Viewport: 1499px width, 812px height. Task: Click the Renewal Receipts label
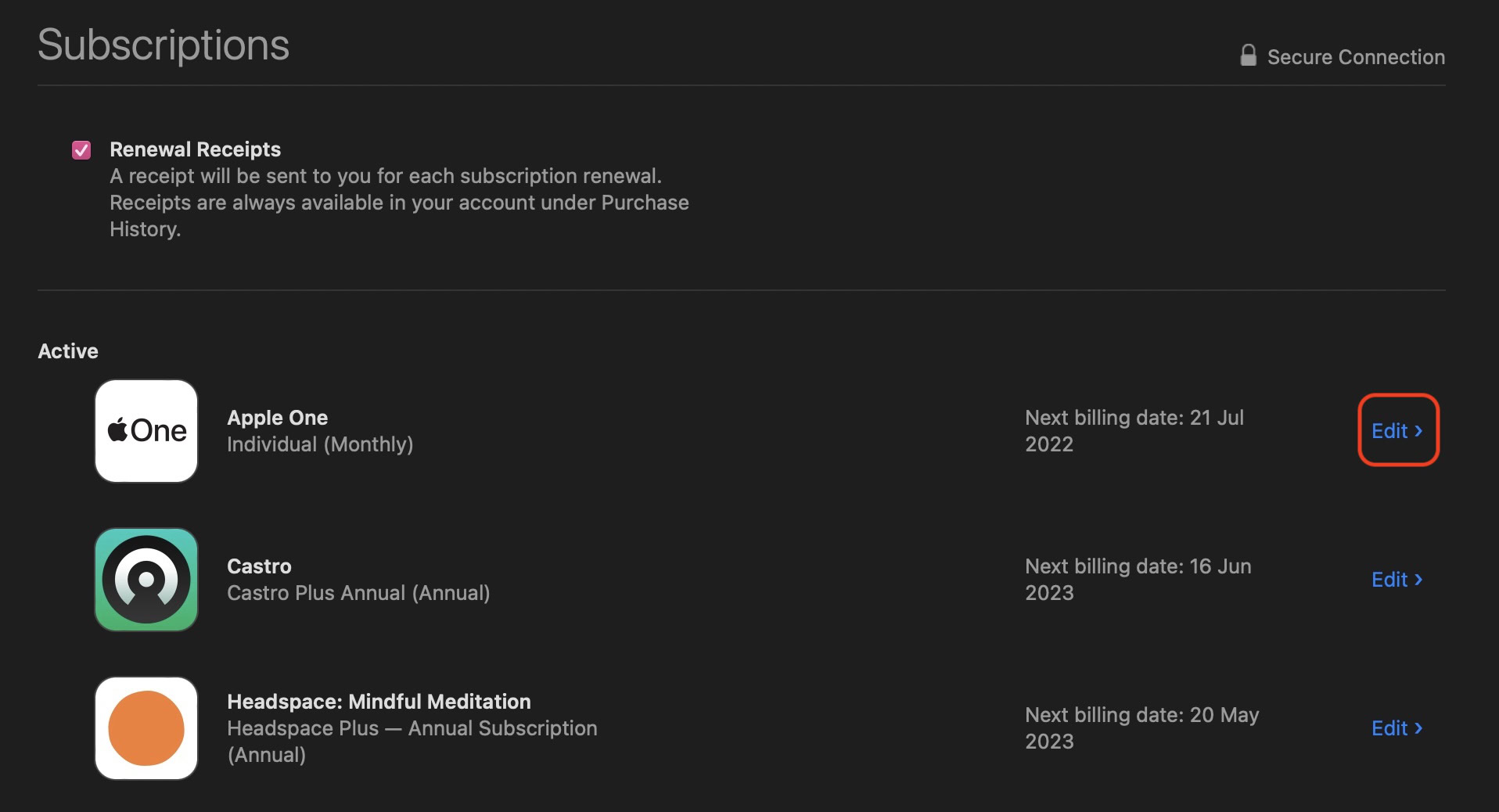(195, 149)
